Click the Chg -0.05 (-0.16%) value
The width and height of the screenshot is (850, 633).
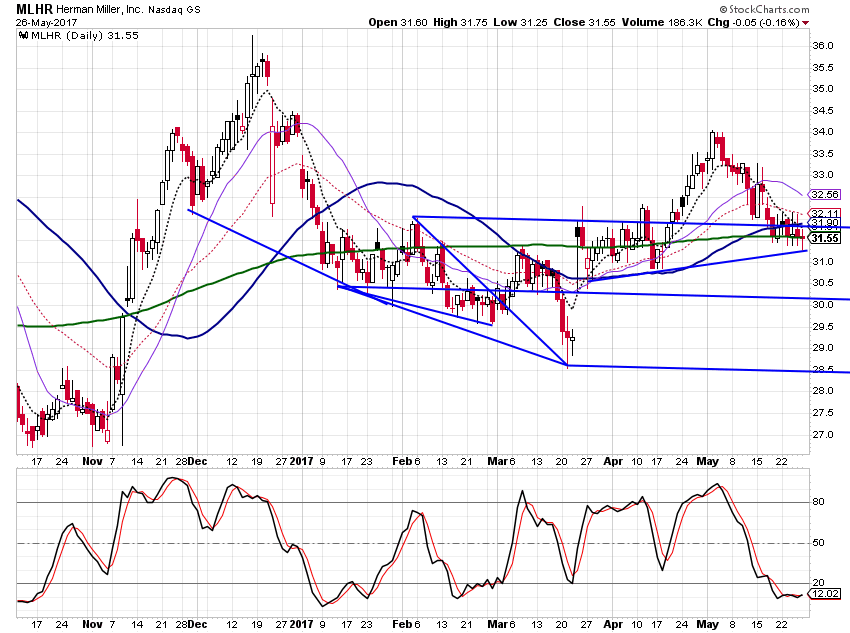pyautogui.click(x=754, y=22)
